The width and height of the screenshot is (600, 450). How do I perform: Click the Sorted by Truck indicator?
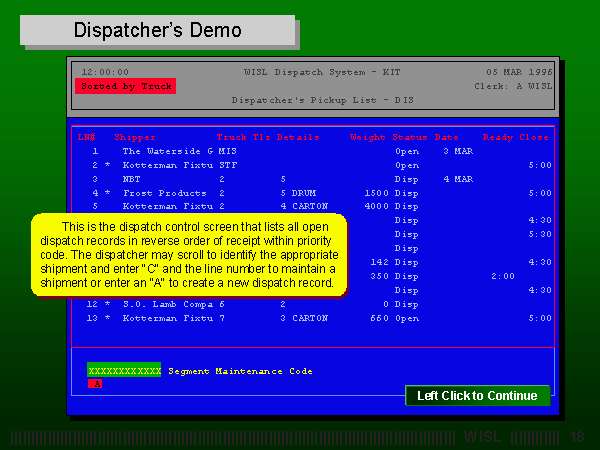pyautogui.click(x=126, y=86)
